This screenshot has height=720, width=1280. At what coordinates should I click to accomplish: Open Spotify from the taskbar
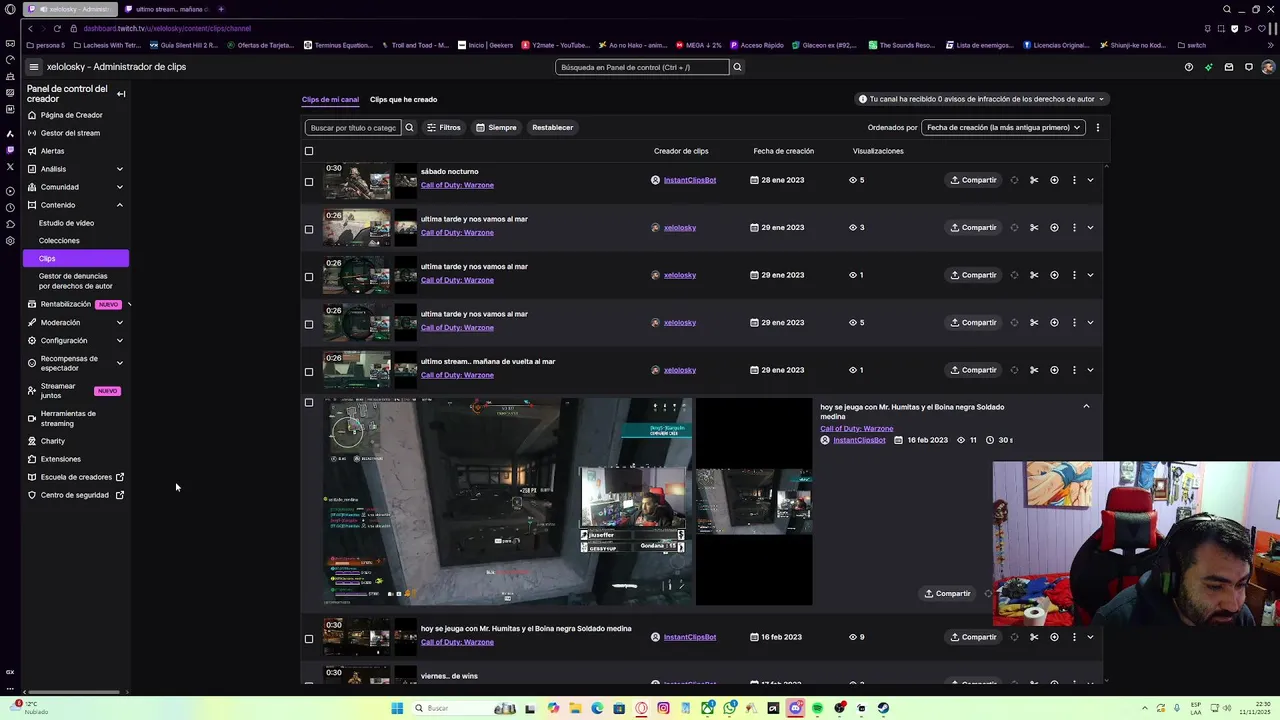coord(817,708)
